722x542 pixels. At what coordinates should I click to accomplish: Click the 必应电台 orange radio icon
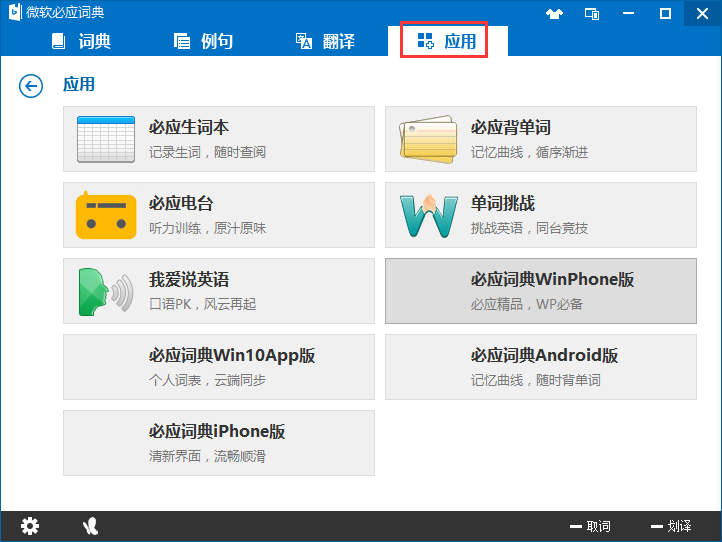(106, 215)
